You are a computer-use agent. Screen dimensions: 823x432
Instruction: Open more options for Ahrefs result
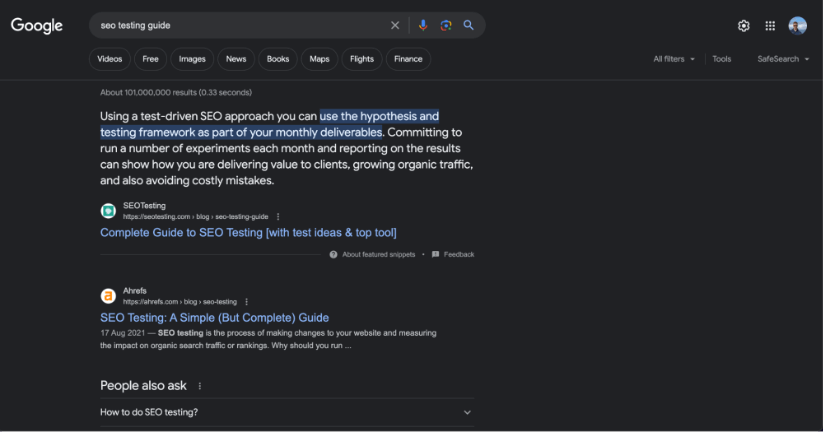246,302
